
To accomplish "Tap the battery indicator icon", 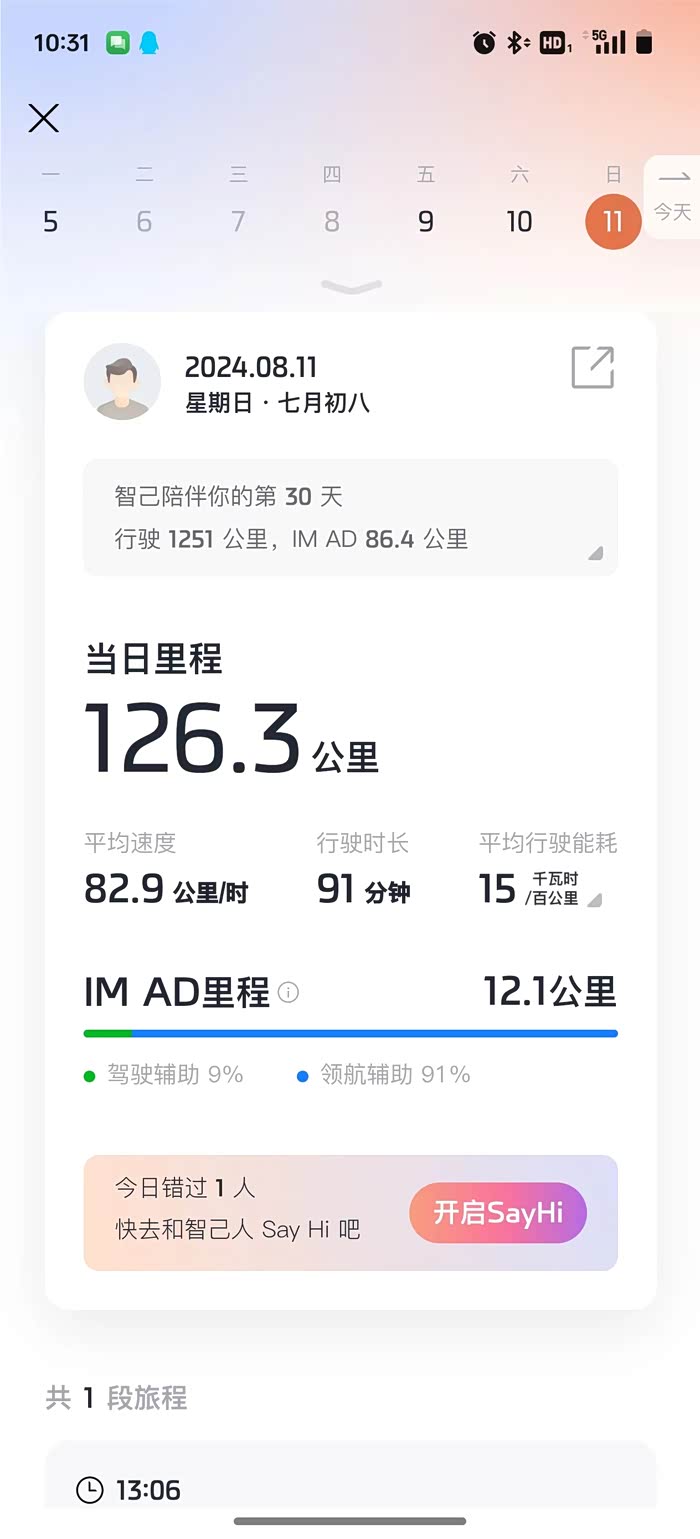I will 644,42.
